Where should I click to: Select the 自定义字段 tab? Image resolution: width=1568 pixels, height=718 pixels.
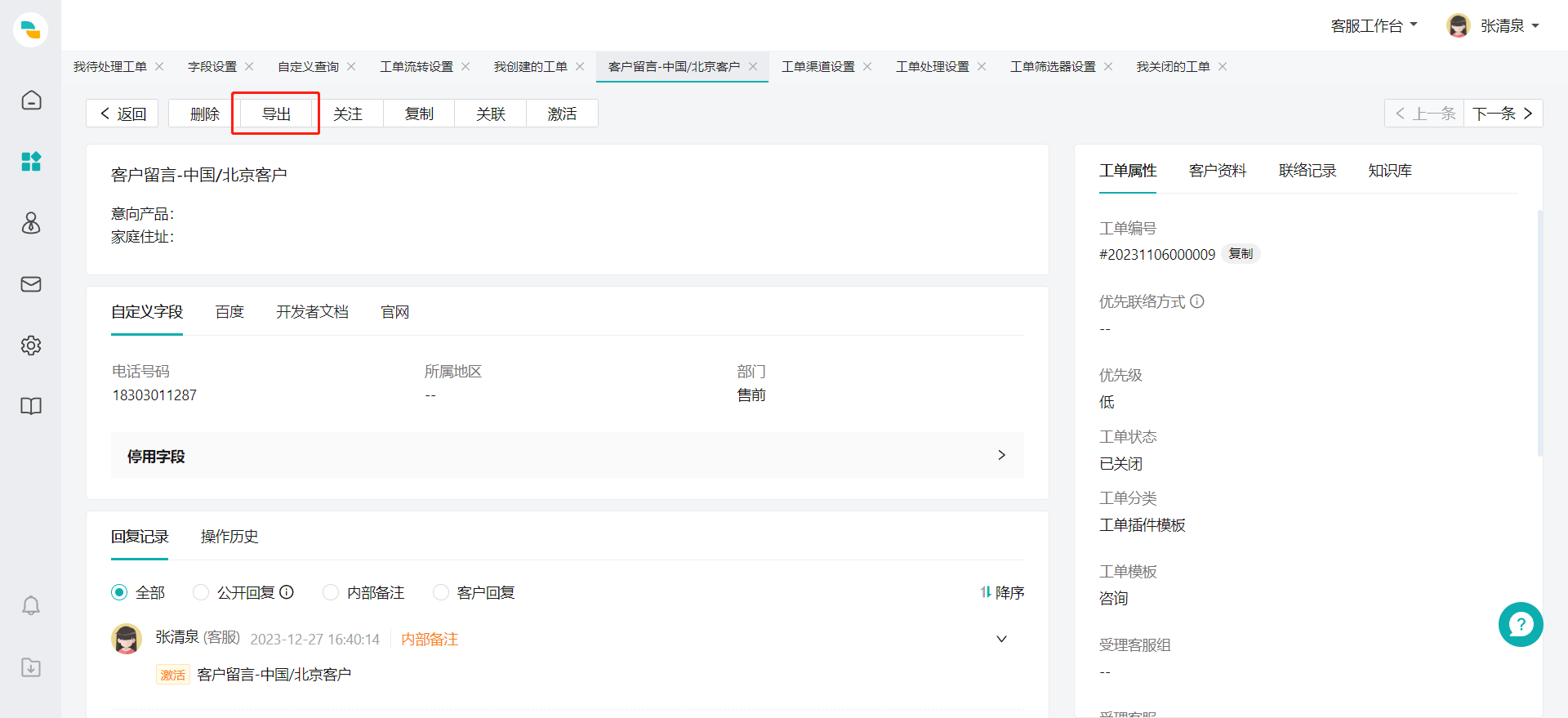pos(147,312)
